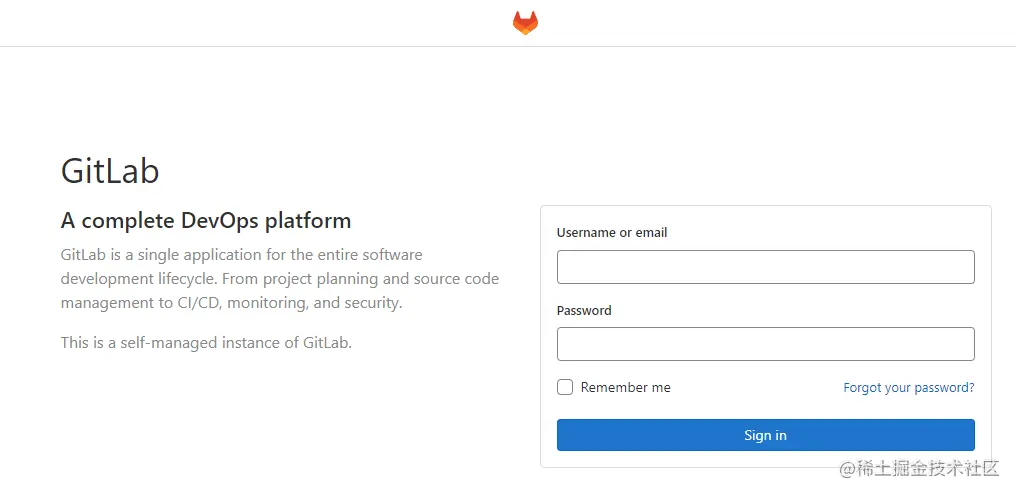Click the 稀土掘金技术社区 watermark
Viewport: 1016px width, 495px height.
point(927,469)
